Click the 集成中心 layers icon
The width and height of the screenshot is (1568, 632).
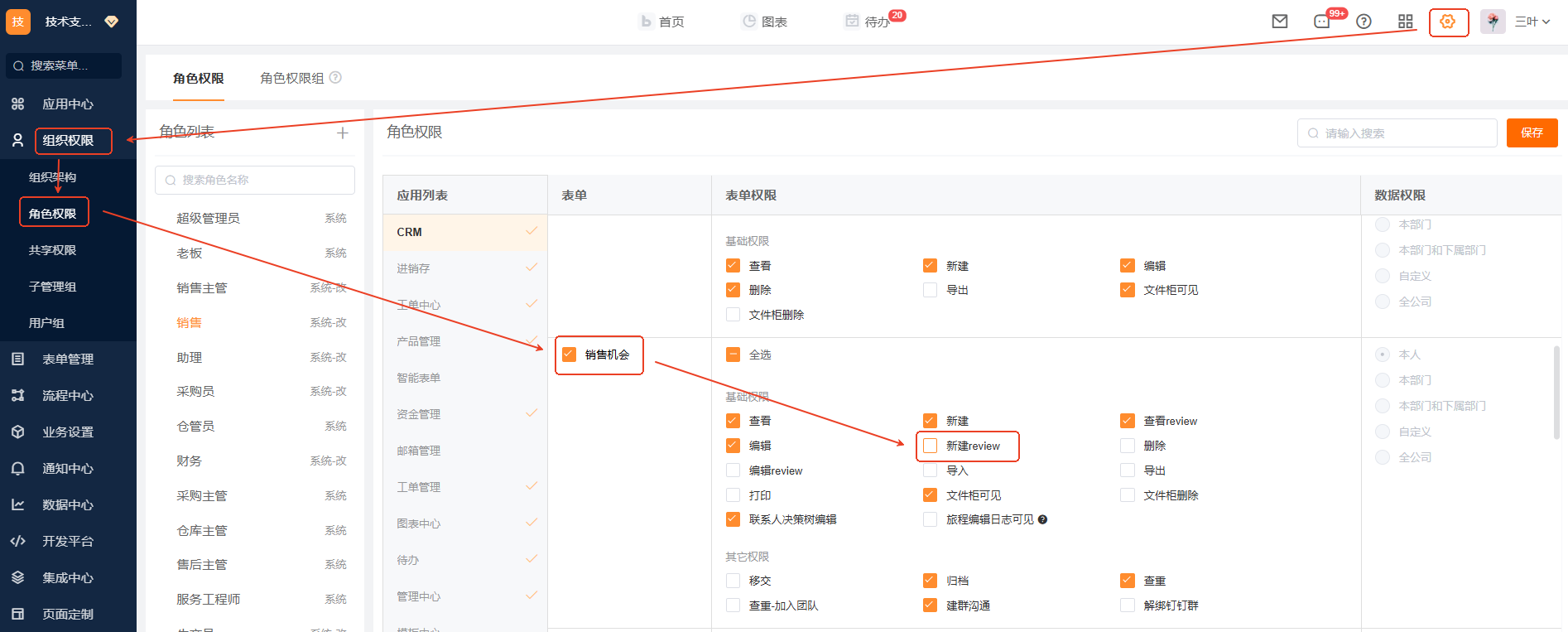coord(17,577)
